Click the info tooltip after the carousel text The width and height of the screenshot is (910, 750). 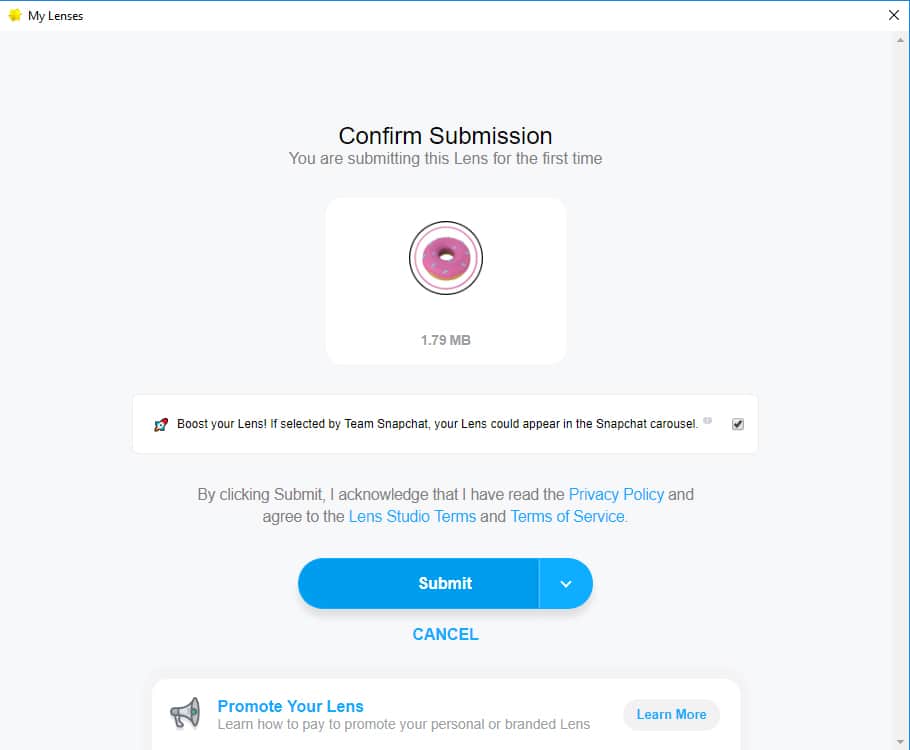tap(708, 422)
